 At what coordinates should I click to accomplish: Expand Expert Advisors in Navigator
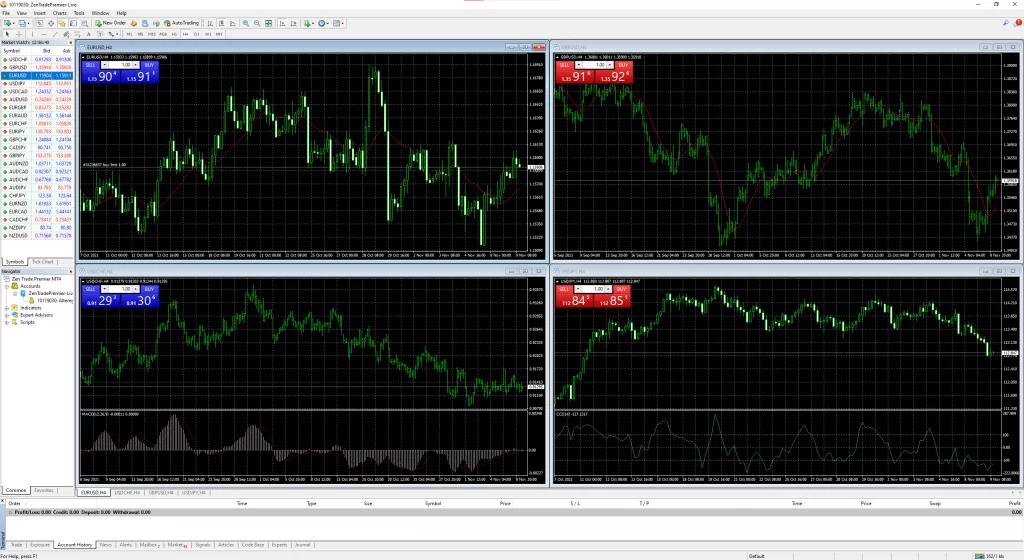7,315
